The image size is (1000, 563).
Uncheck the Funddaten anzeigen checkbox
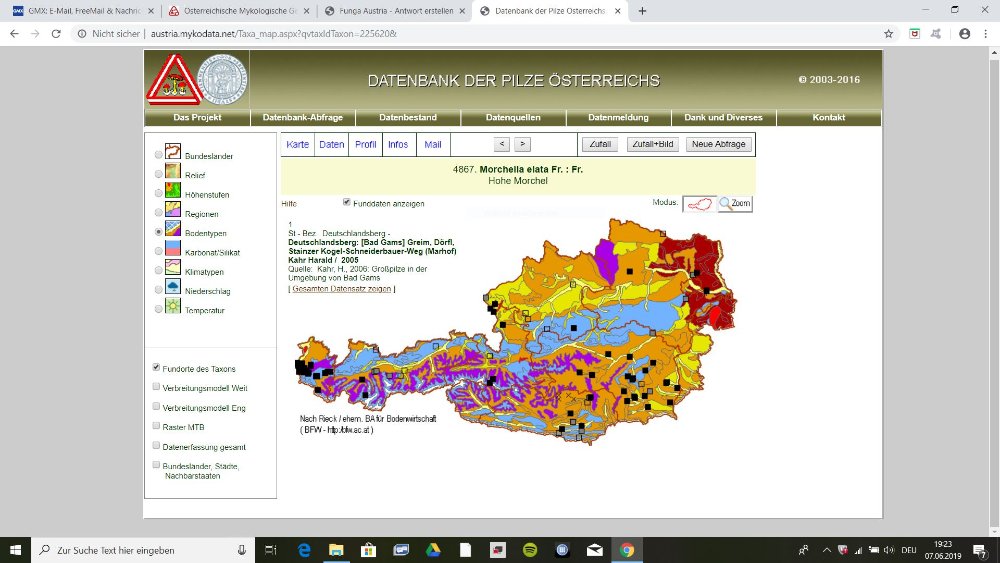pos(347,202)
